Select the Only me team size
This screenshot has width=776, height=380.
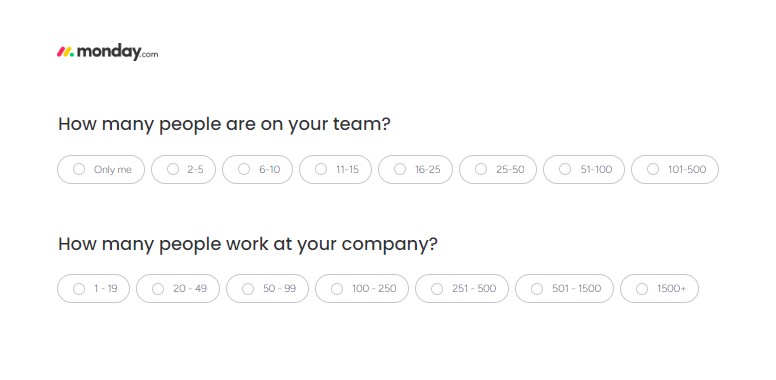(x=101, y=170)
